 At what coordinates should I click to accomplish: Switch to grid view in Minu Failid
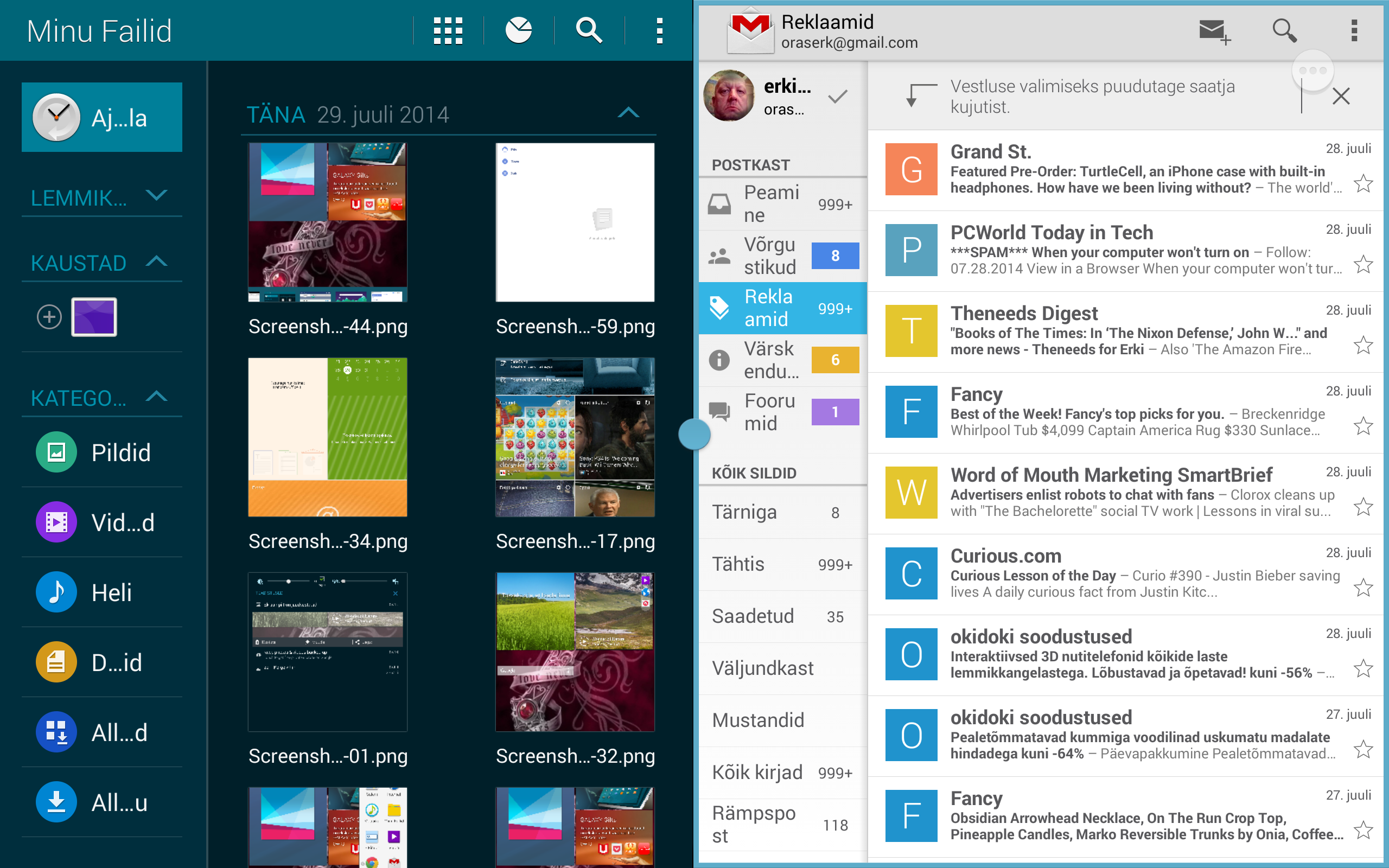pyautogui.click(x=448, y=30)
